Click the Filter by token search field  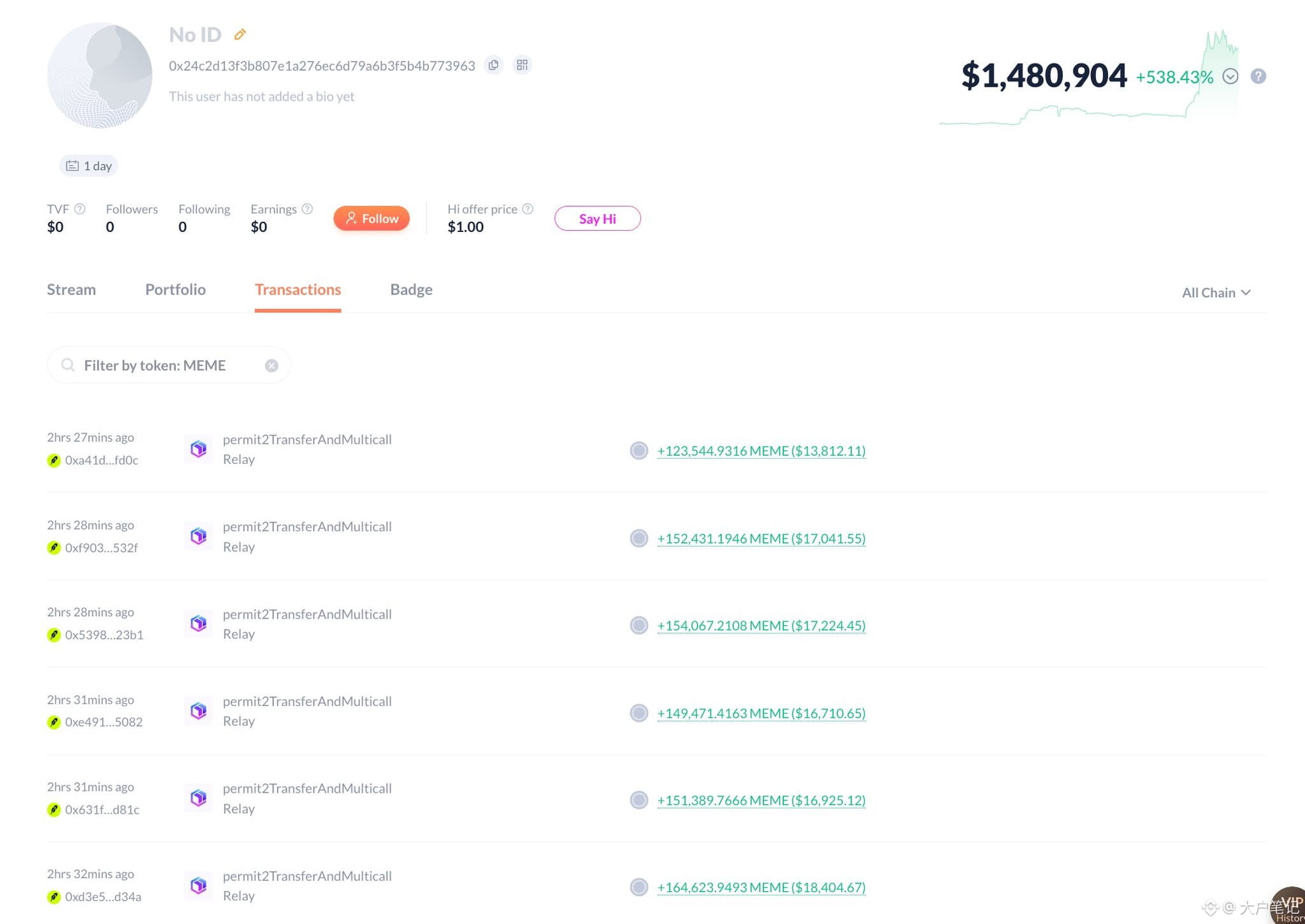(169, 365)
